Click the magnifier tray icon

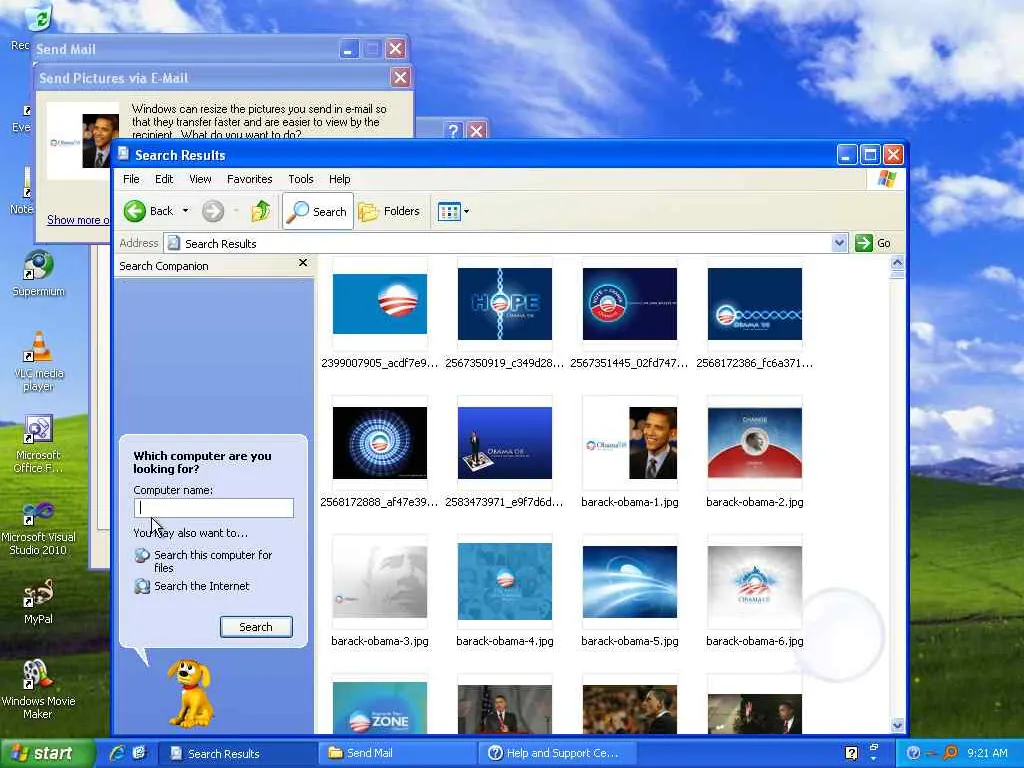[951, 753]
